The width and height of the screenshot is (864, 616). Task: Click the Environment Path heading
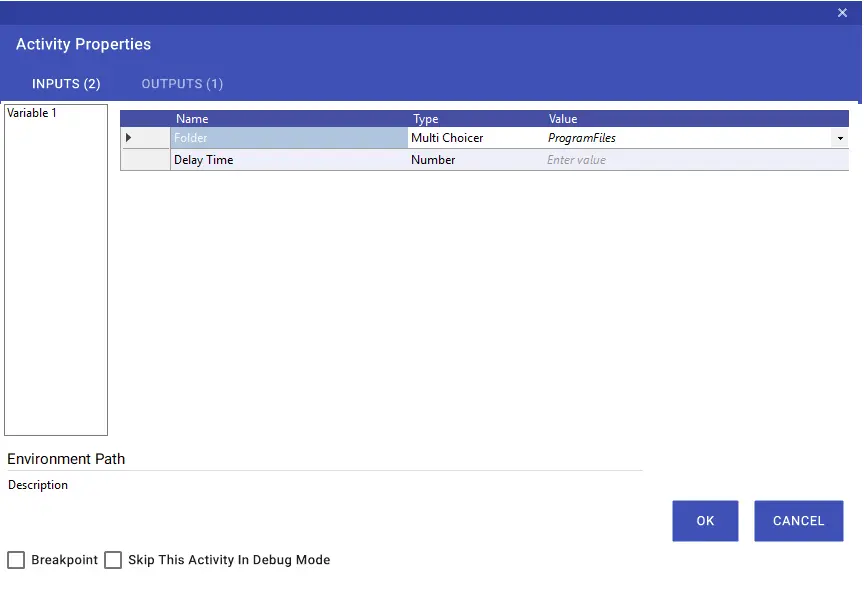66,459
